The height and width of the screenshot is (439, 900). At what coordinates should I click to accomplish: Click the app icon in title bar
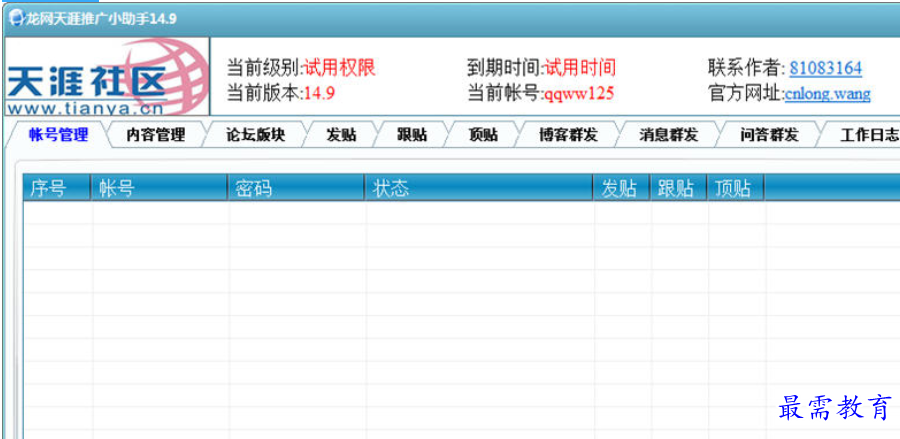pyautogui.click(x=17, y=19)
